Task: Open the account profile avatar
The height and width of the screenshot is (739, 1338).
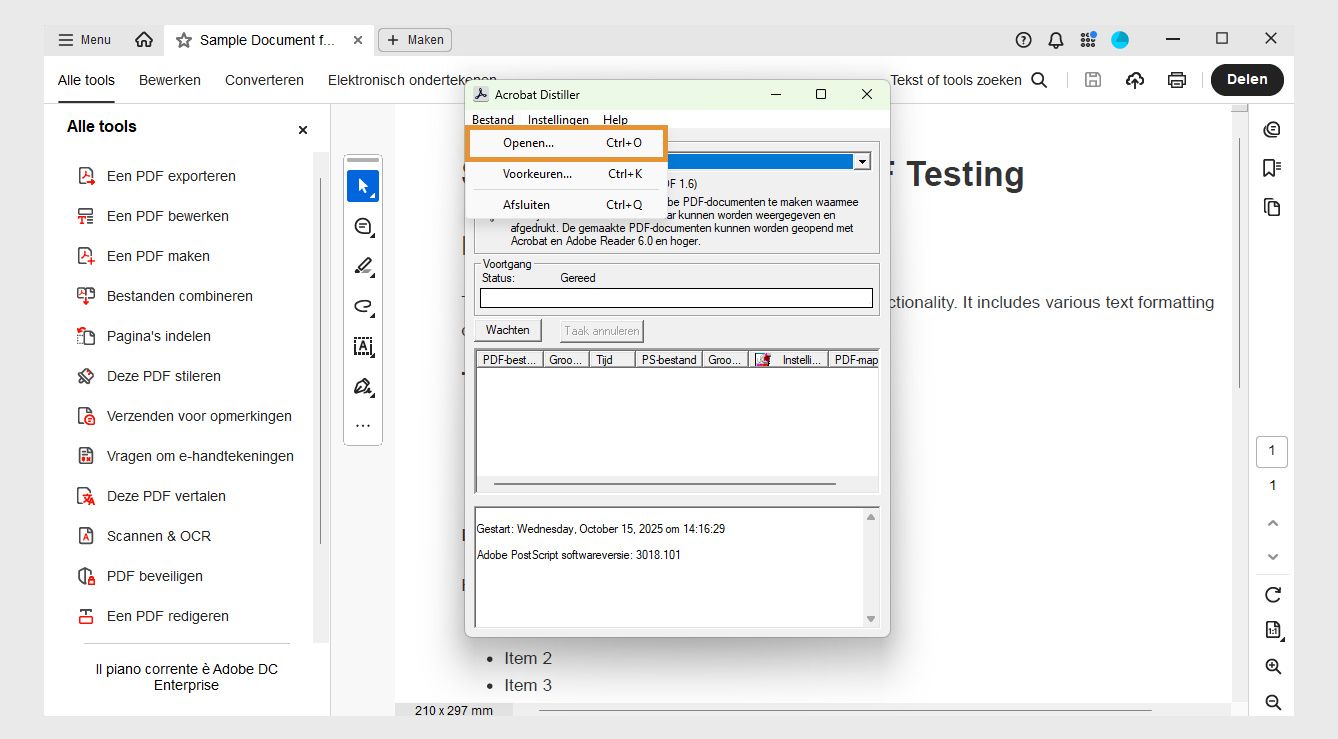Action: (x=1120, y=40)
